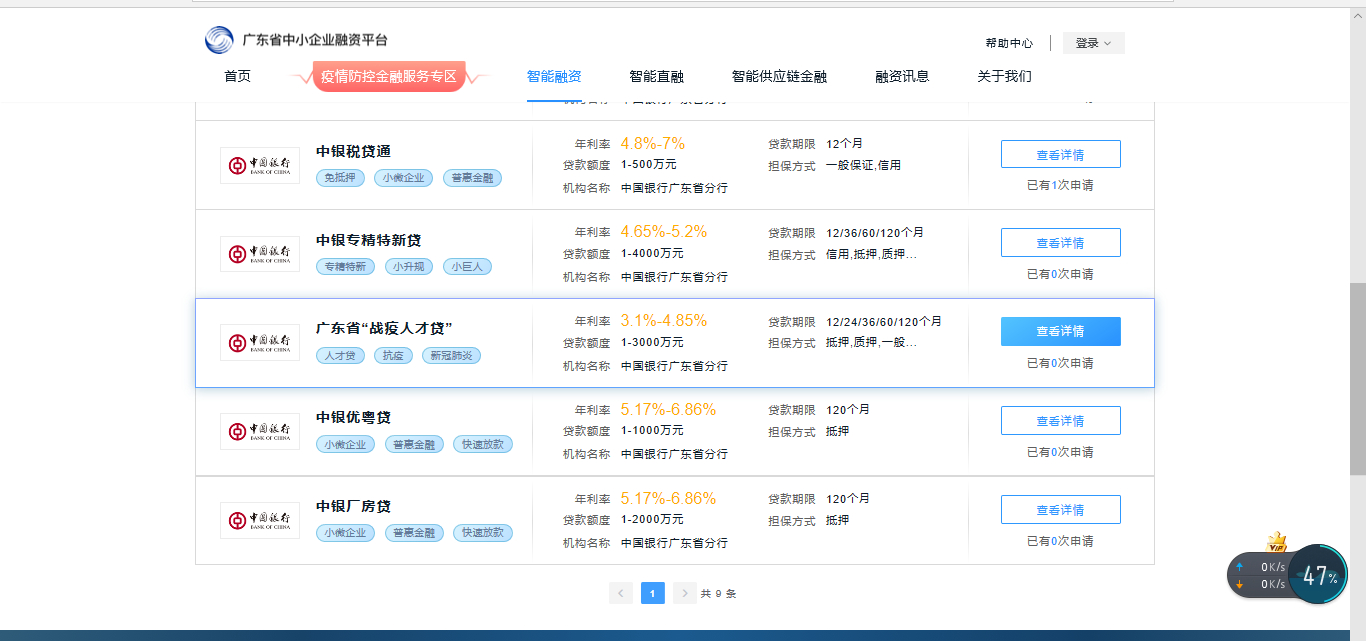The width and height of the screenshot is (1366, 641).
Task: Click the 1-3000万元 loan amount
Action: coord(653,342)
